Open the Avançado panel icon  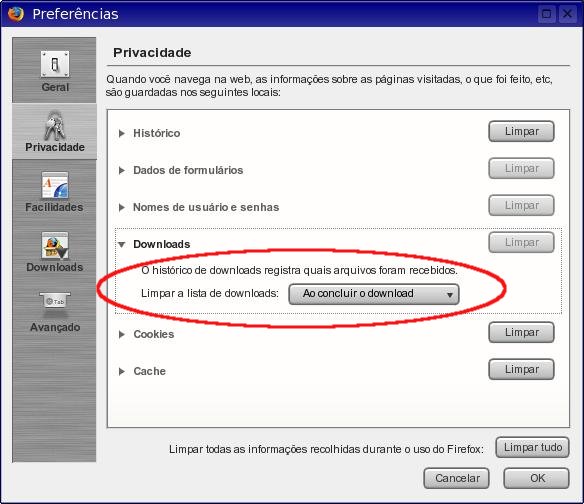[x=55, y=301]
